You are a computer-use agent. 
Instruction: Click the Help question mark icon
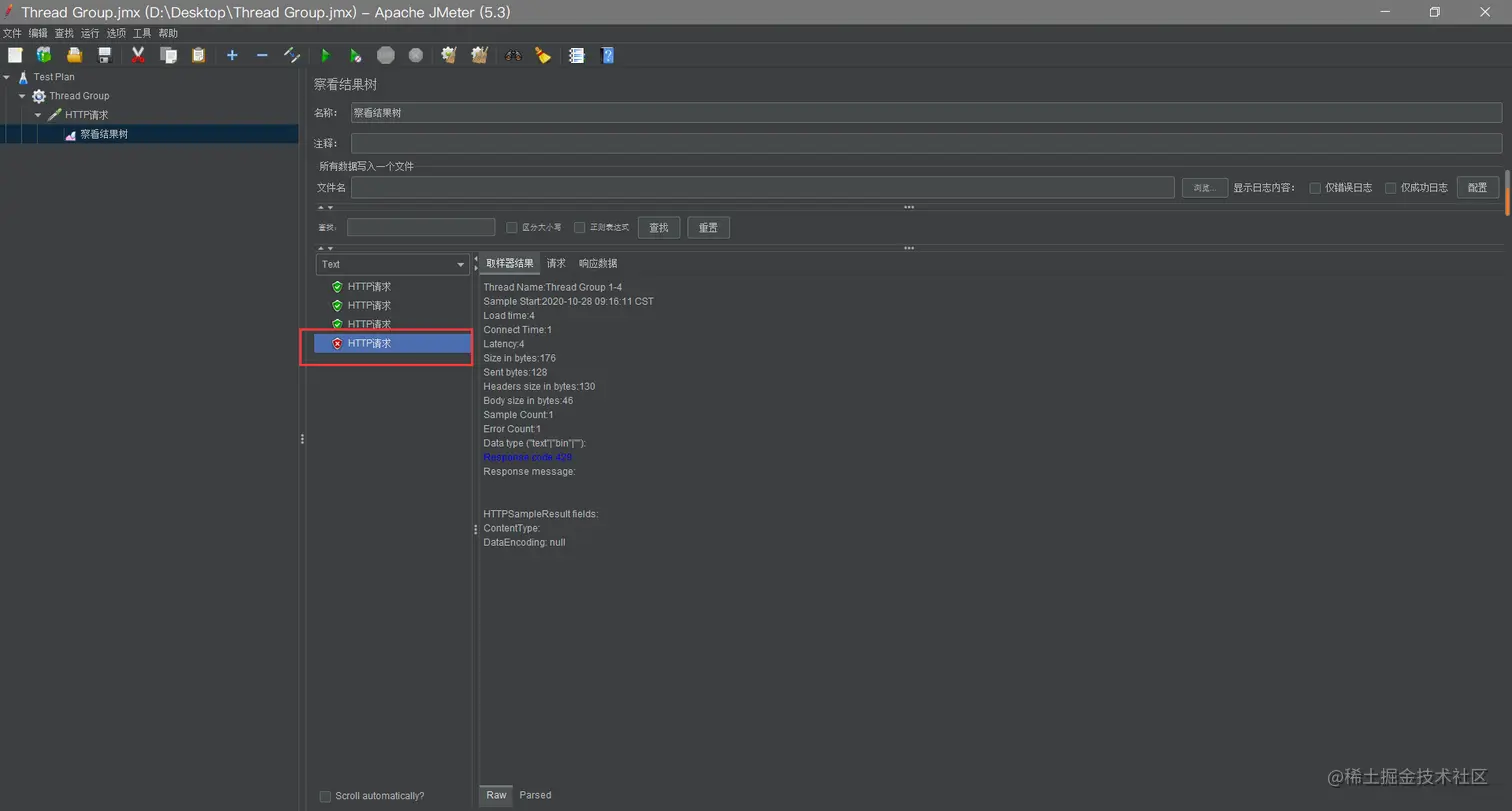point(606,55)
